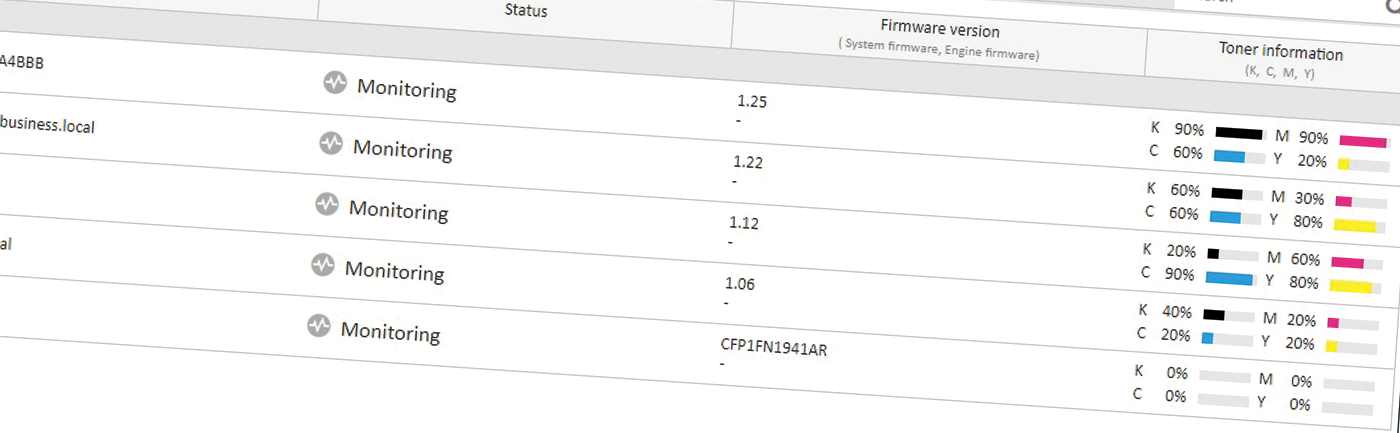
Task: Click the Monitoring pulse icon beside firmware 1.22
Action: (331, 144)
